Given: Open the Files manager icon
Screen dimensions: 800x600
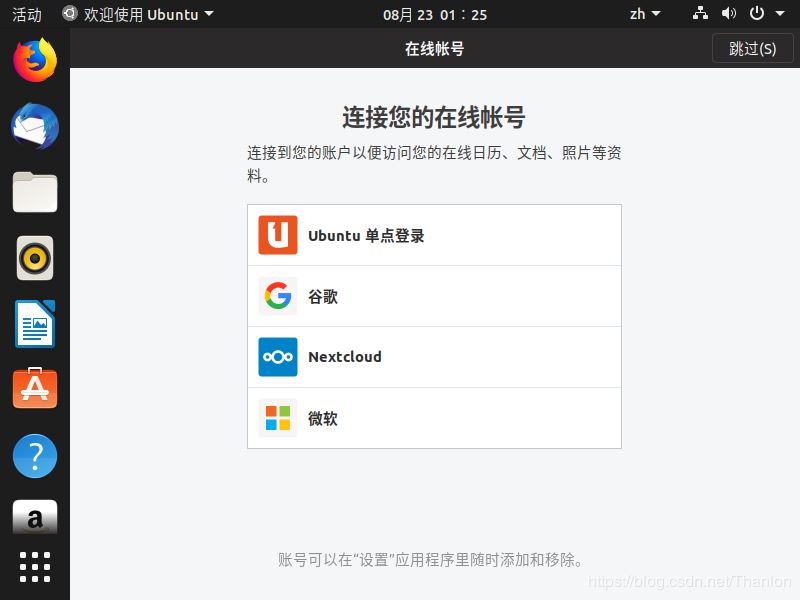Looking at the screenshot, I should point(35,192).
